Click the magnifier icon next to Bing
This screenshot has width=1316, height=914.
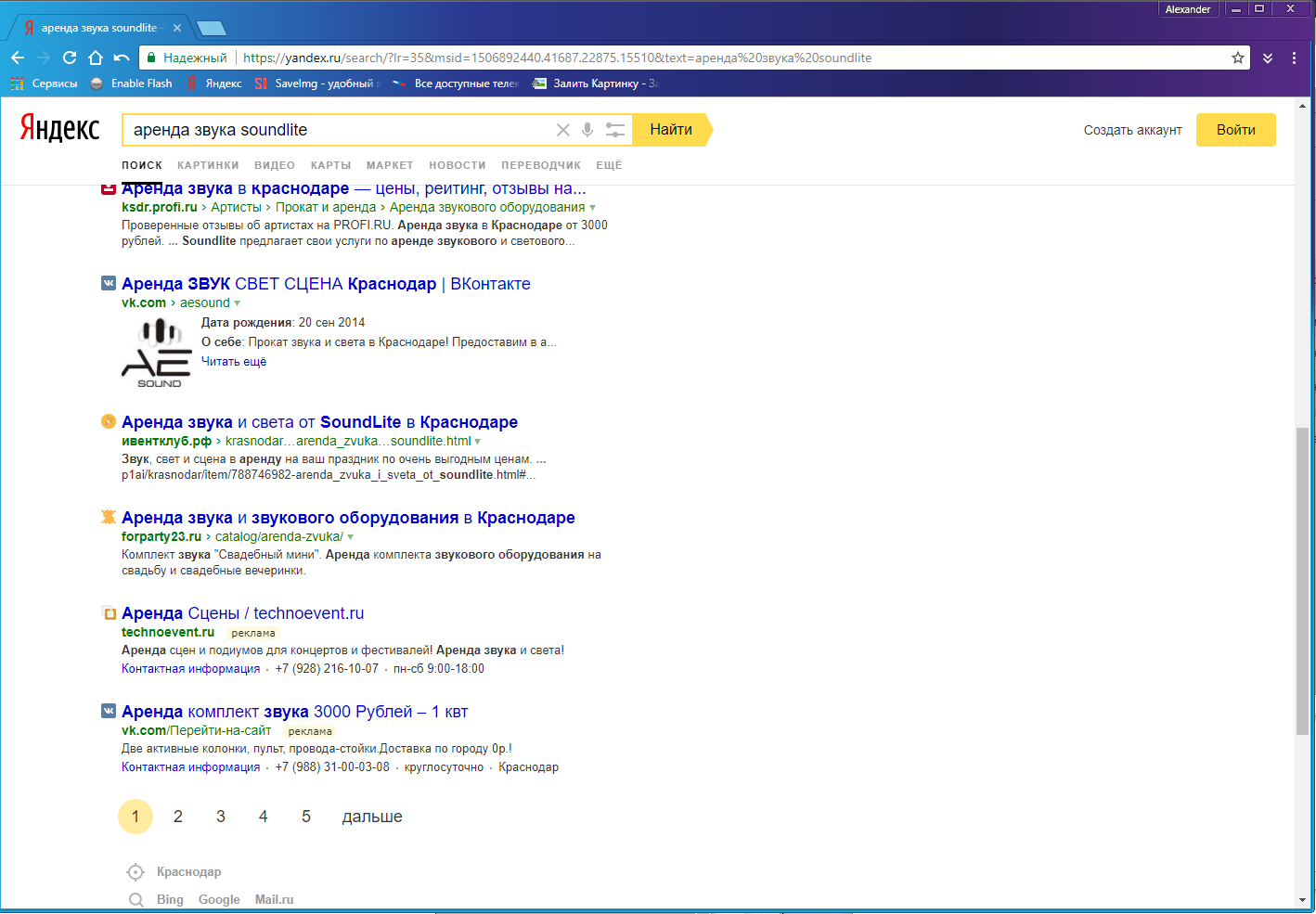[x=136, y=900]
